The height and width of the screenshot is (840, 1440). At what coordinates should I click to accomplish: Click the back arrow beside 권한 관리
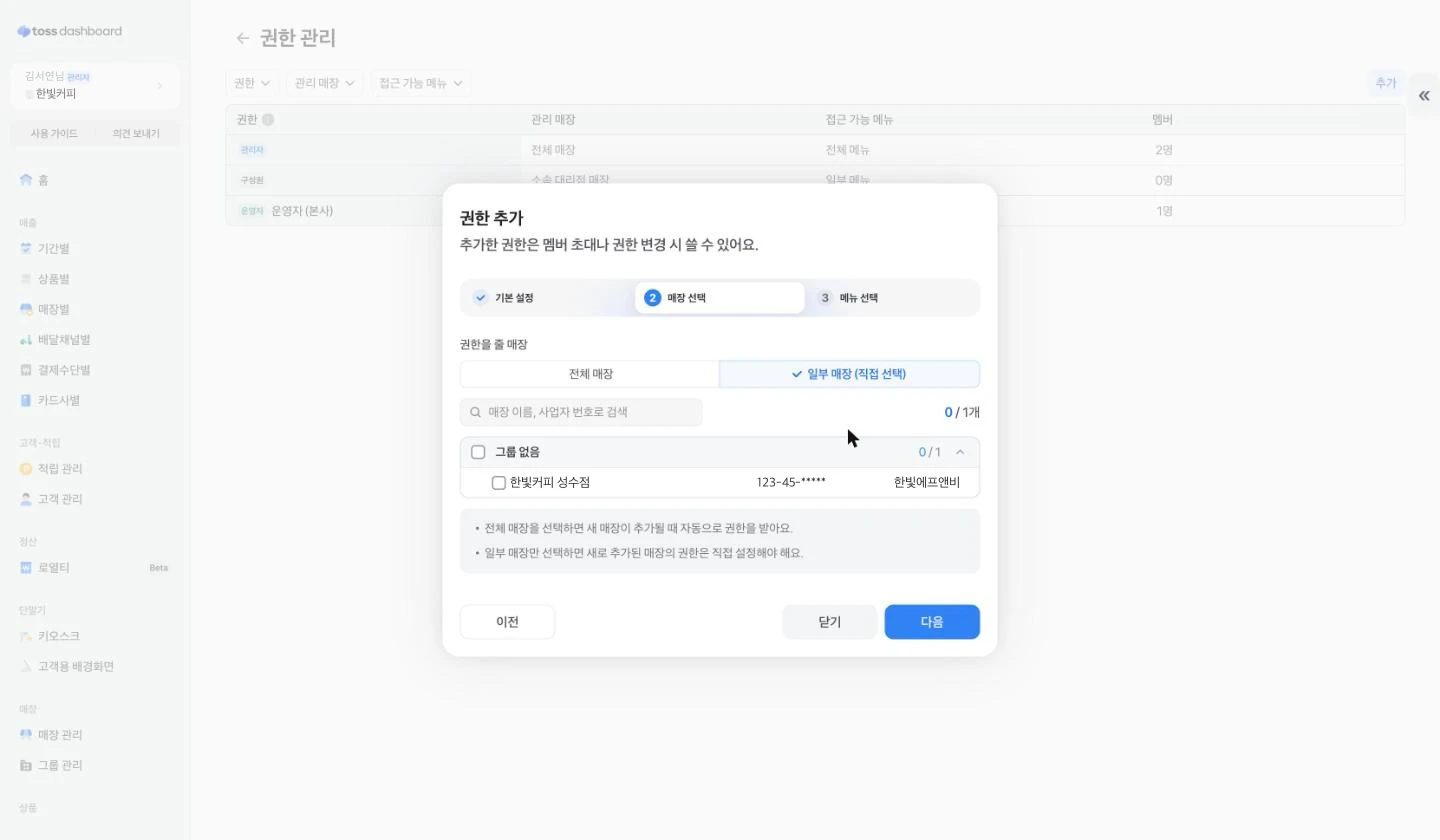pos(242,38)
